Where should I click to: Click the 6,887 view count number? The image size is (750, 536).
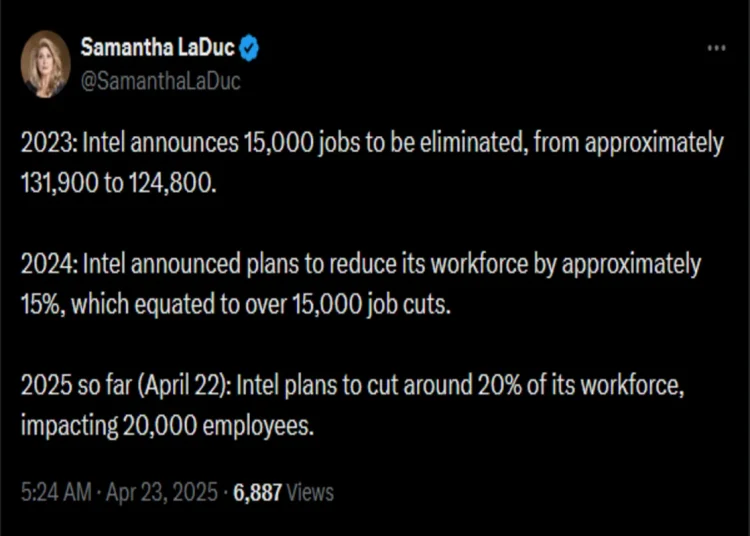[x=257, y=492]
